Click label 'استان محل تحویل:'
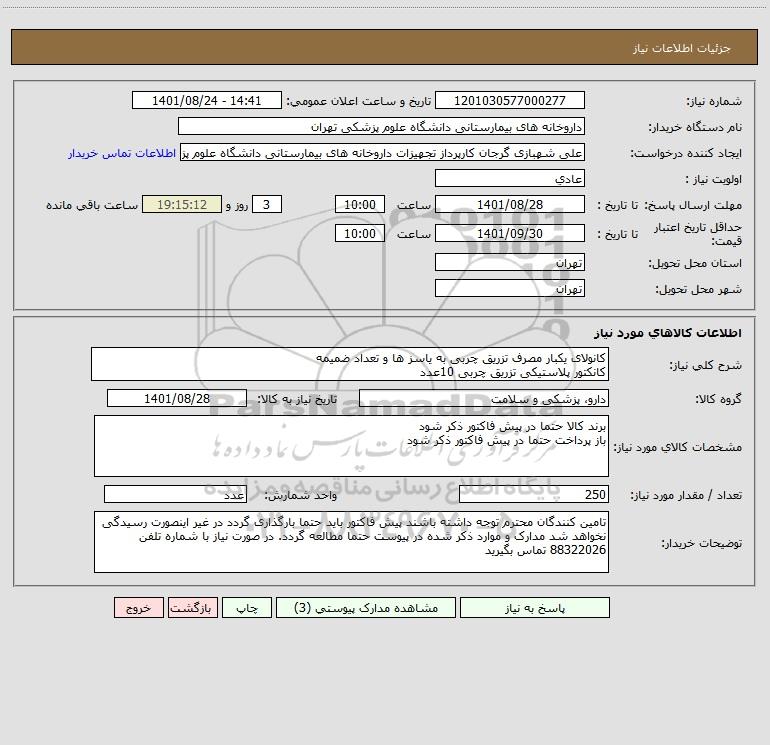 pyautogui.click(x=695, y=264)
